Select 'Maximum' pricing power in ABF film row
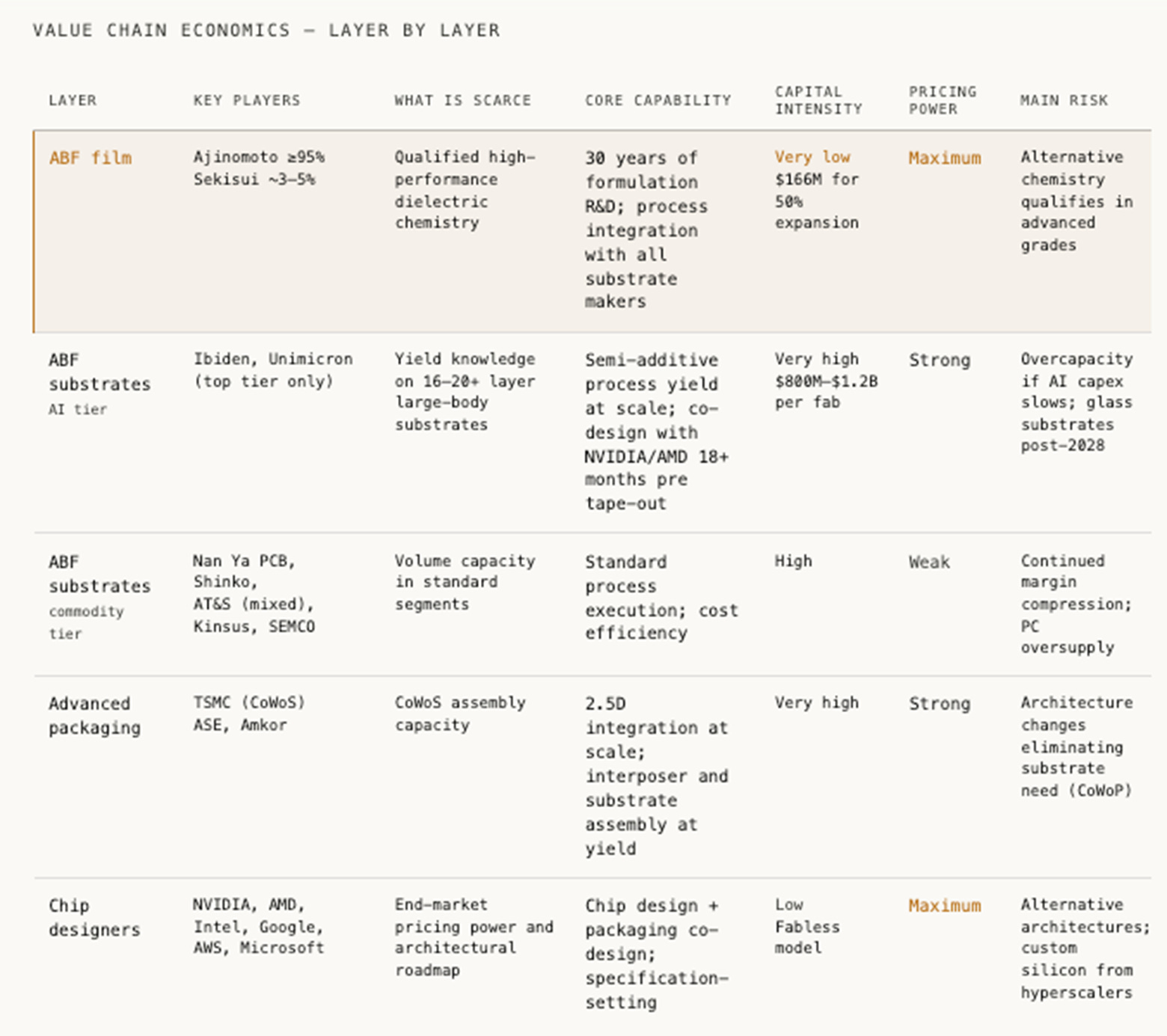Image resolution: width=1167 pixels, height=1036 pixels. tap(945, 158)
